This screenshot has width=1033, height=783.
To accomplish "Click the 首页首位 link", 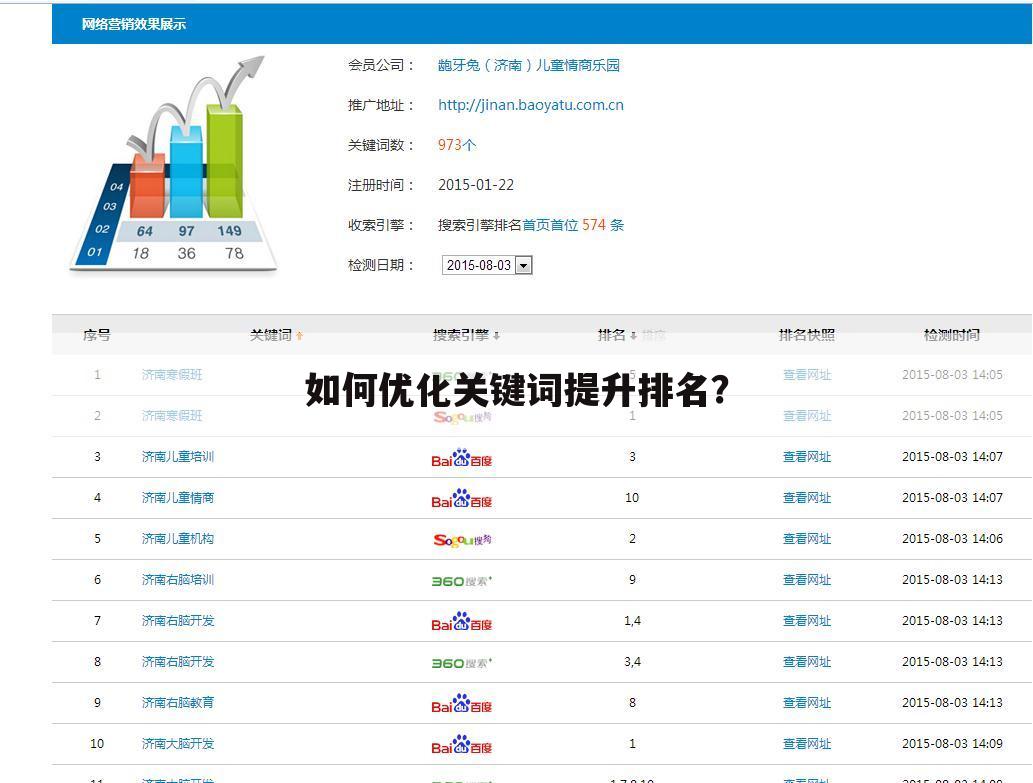I will [550, 225].
